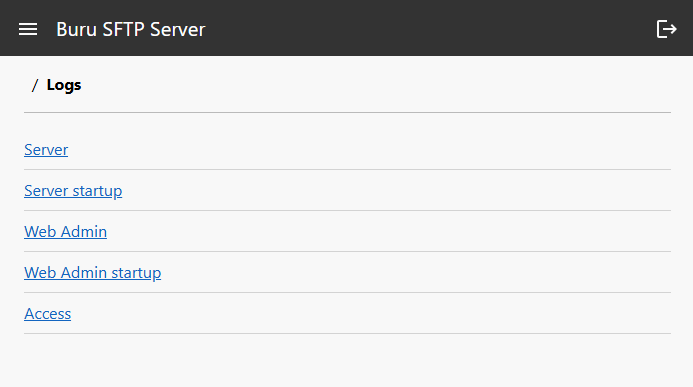Open the Server startup log

(x=73, y=190)
